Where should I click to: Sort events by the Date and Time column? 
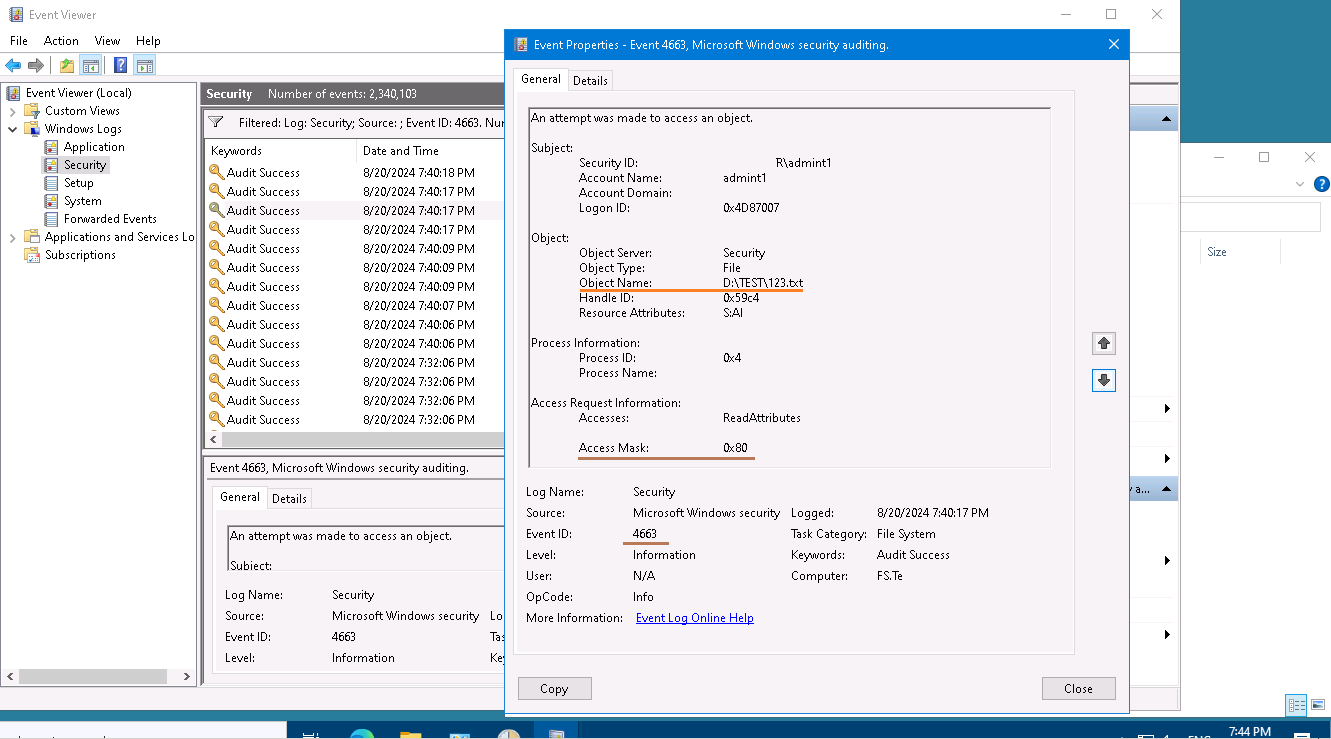(430, 151)
